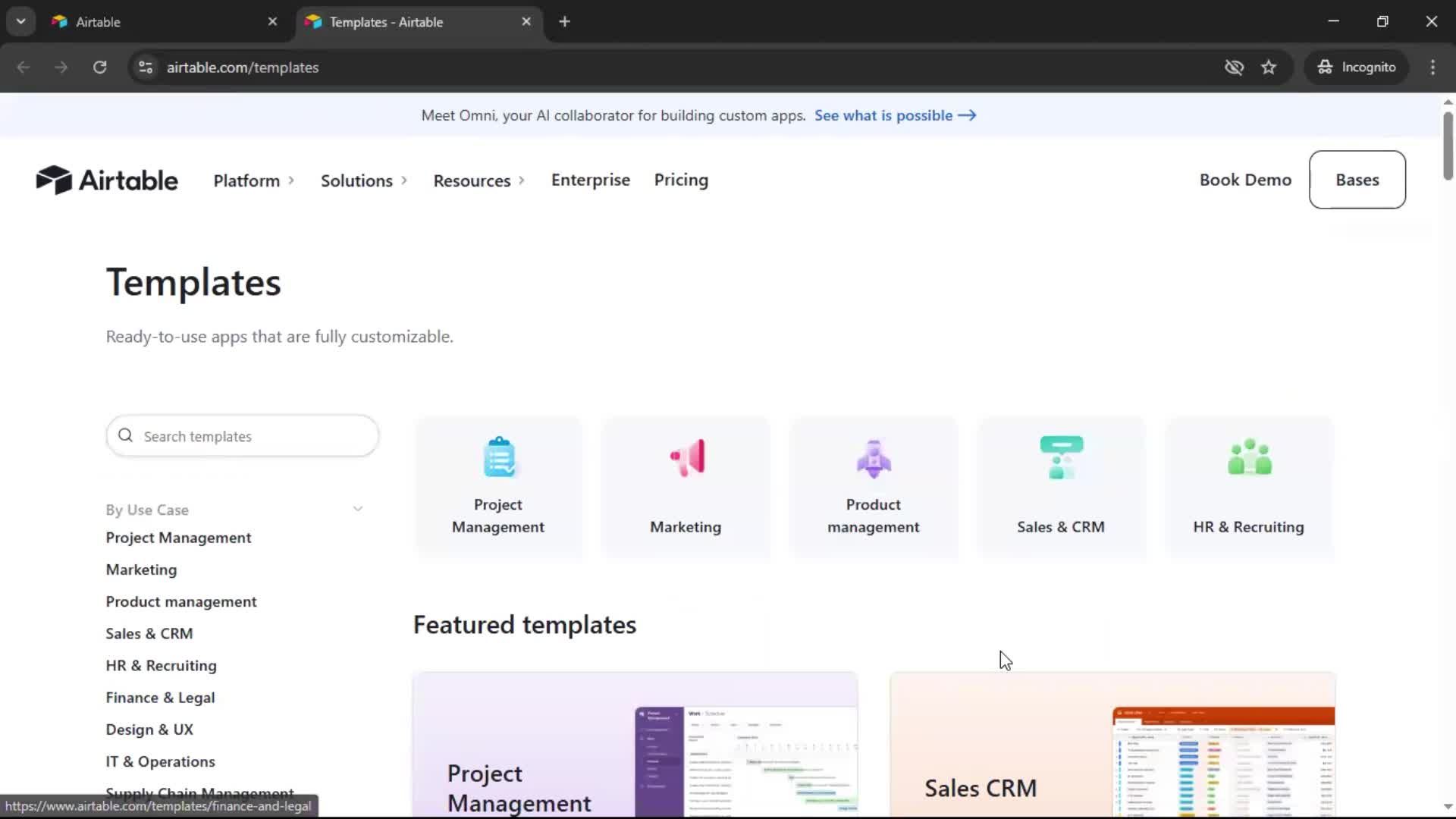1456x819 pixels.
Task: Click the HR & Recruiting people icon
Action: coord(1250,457)
